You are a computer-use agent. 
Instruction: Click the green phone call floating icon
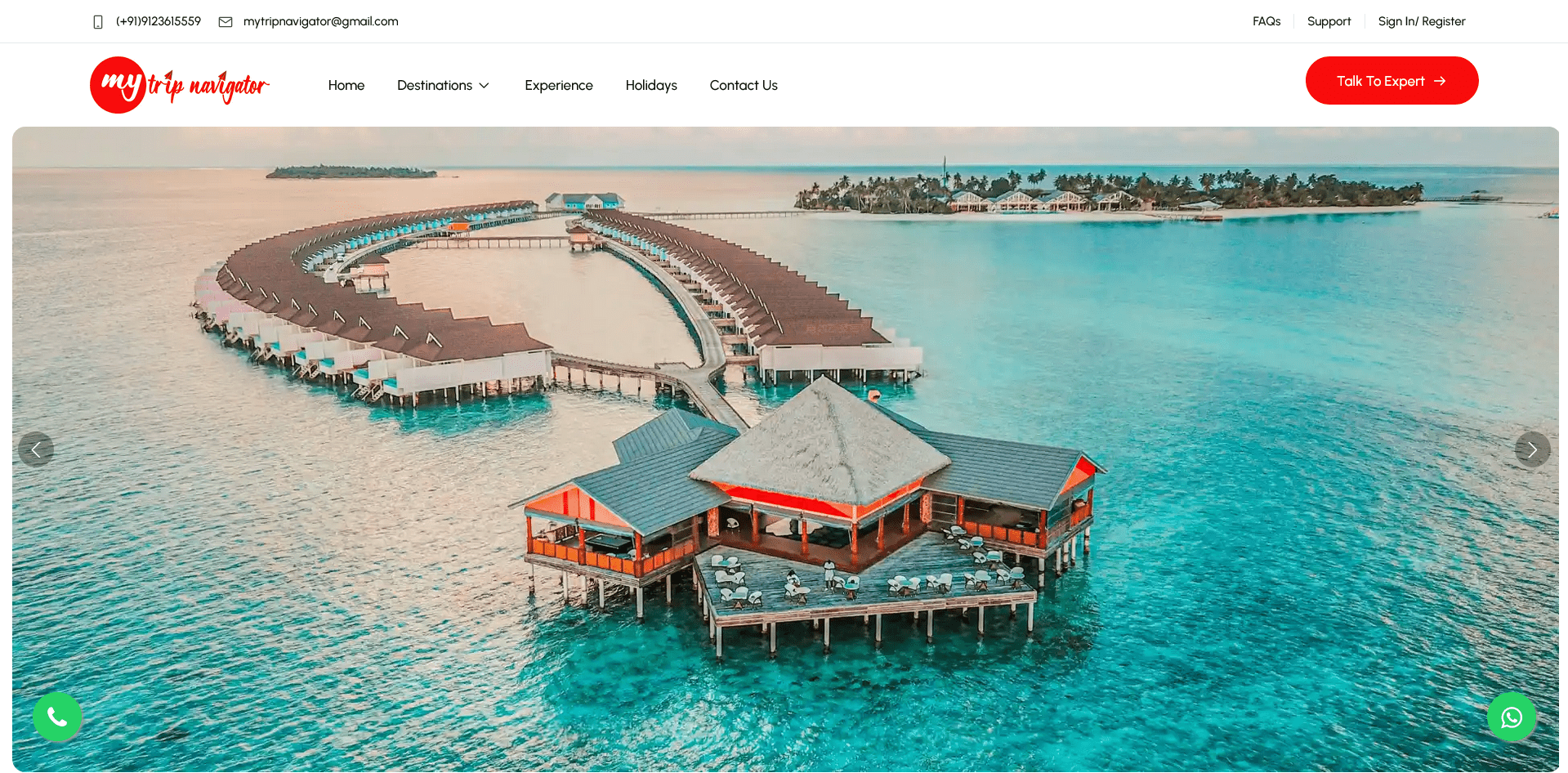[57, 717]
